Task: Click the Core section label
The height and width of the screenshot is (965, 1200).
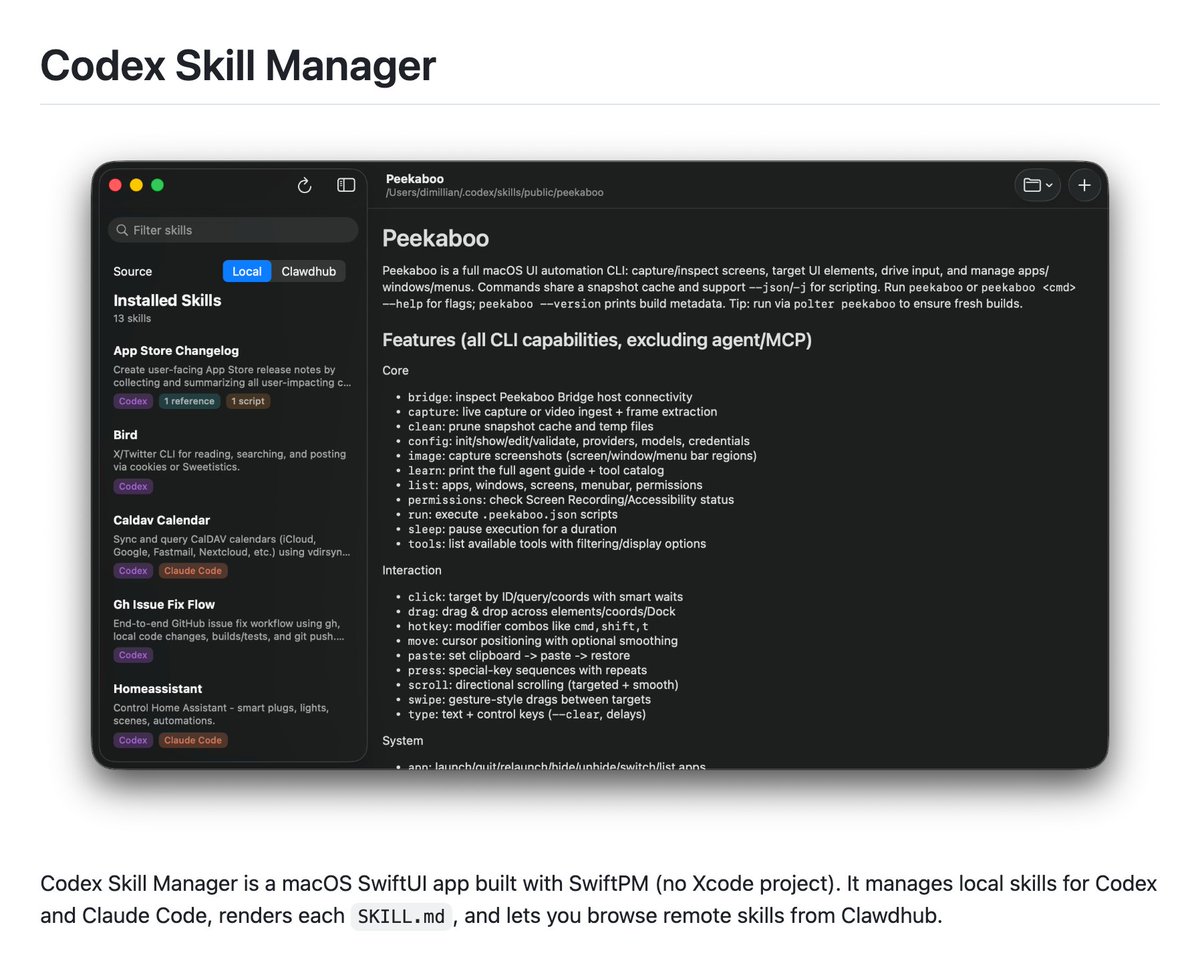Action: click(396, 370)
